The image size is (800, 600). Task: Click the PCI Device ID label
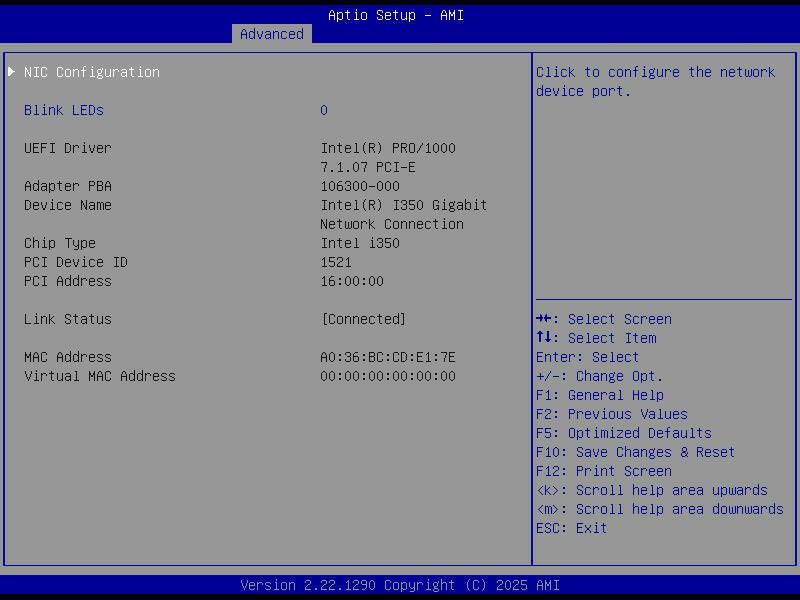coord(76,262)
